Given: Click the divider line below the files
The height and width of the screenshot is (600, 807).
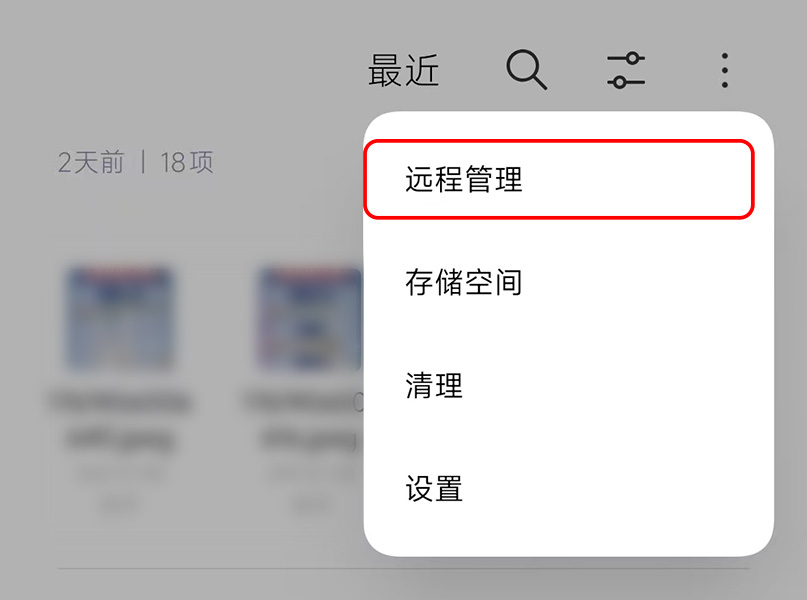Looking at the screenshot, I should 404,569.
